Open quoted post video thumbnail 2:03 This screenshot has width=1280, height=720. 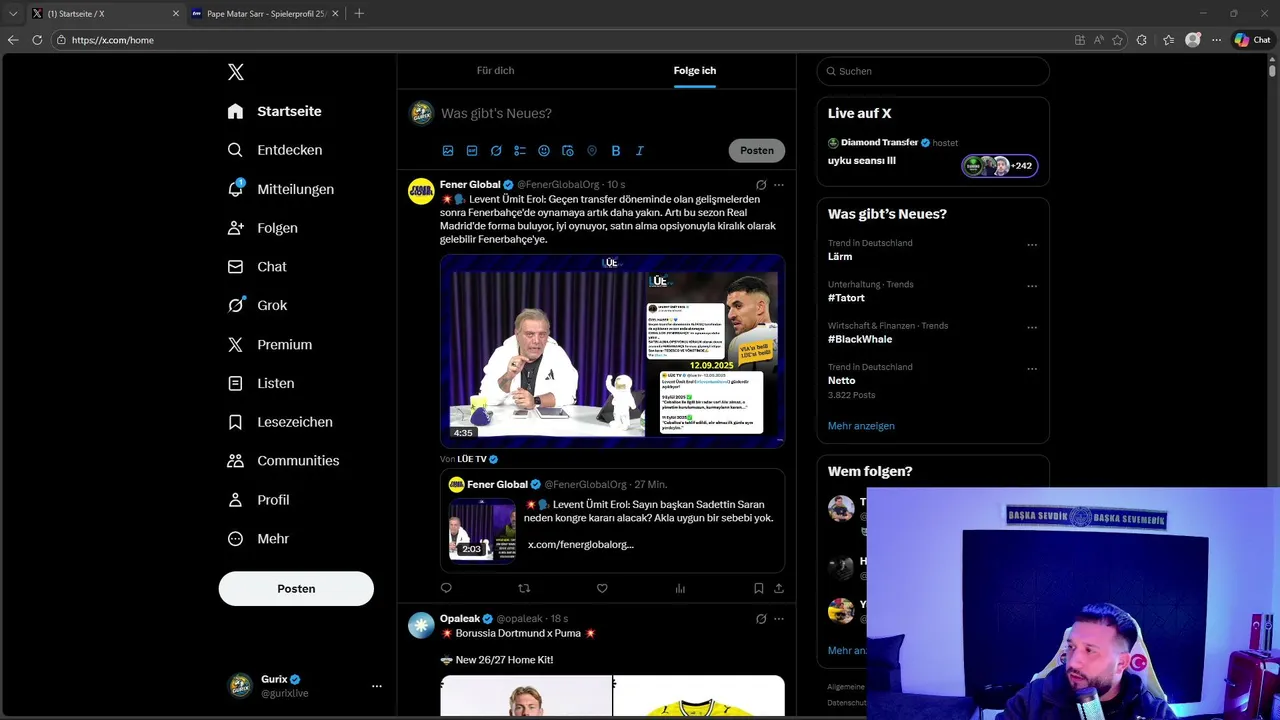click(x=482, y=529)
